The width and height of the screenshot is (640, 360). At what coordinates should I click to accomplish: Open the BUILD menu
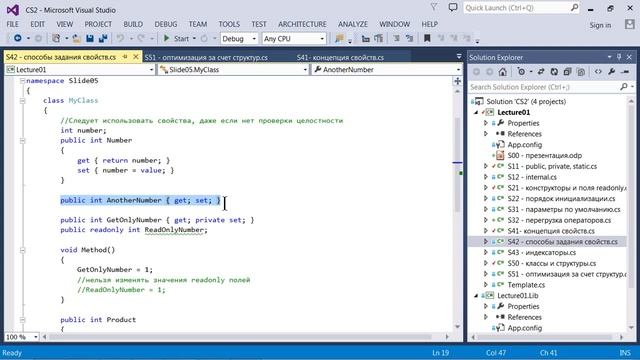[133, 24]
